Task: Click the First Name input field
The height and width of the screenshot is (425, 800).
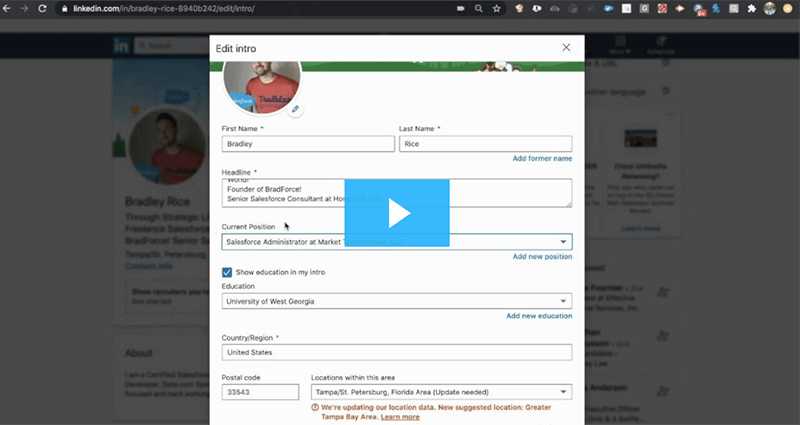Action: coord(308,144)
